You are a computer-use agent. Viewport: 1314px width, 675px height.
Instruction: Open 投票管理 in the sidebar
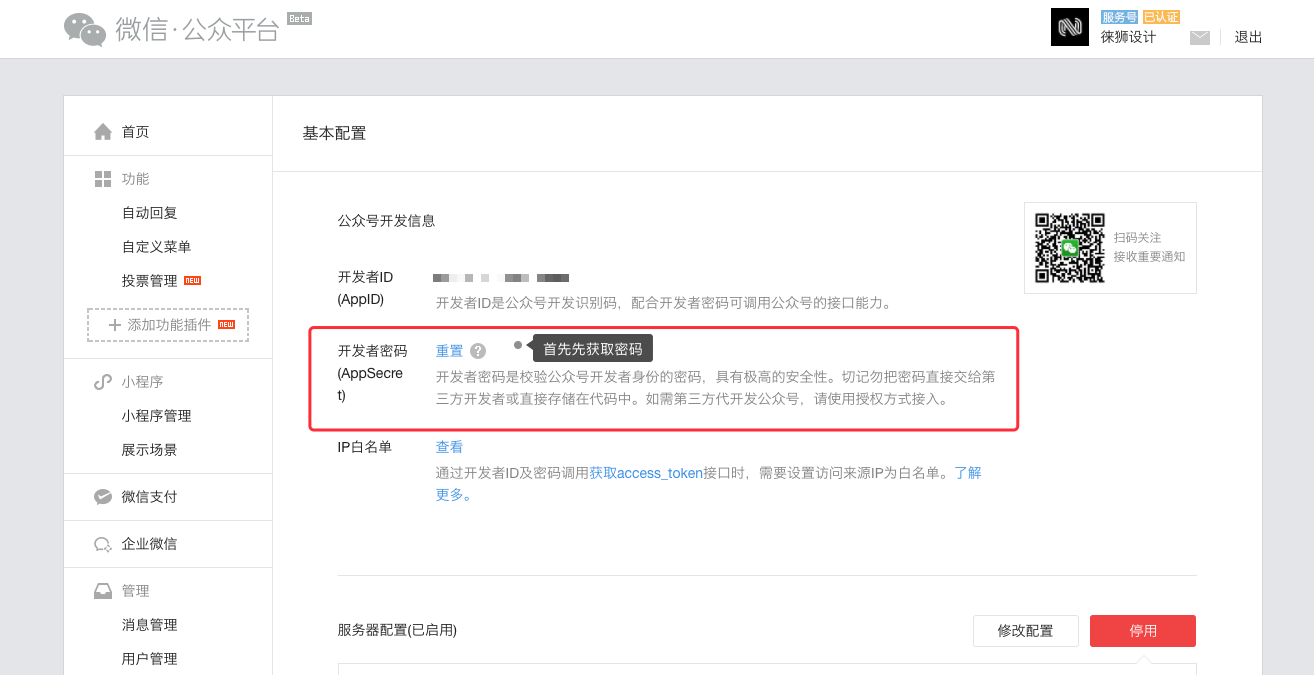coord(150,281)
